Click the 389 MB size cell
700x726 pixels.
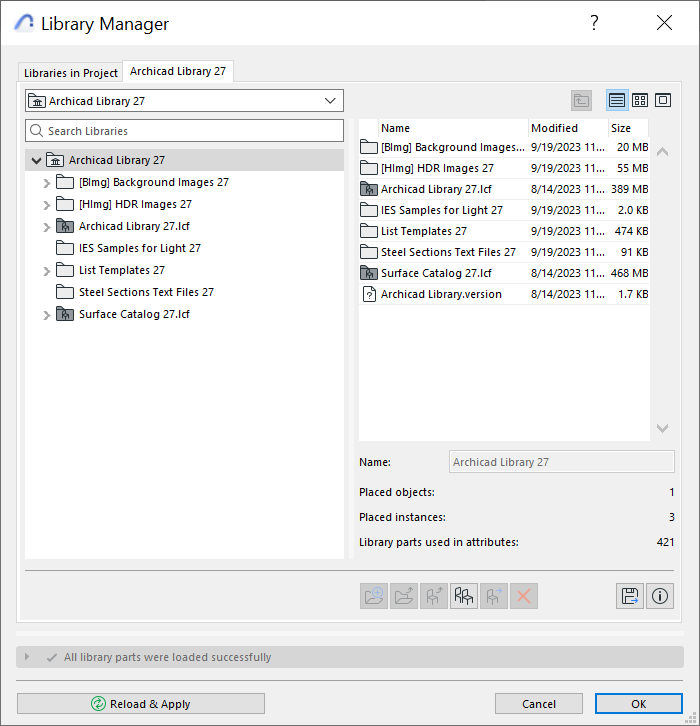629,189
